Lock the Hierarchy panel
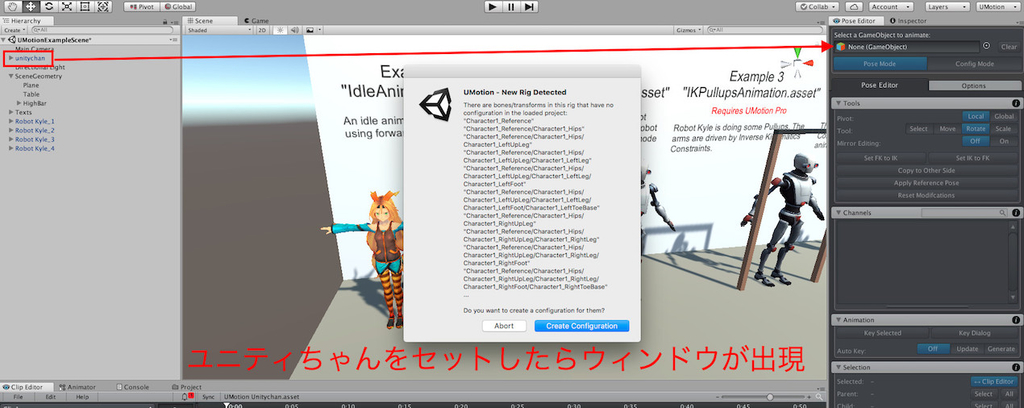 (x=163, y=22)
